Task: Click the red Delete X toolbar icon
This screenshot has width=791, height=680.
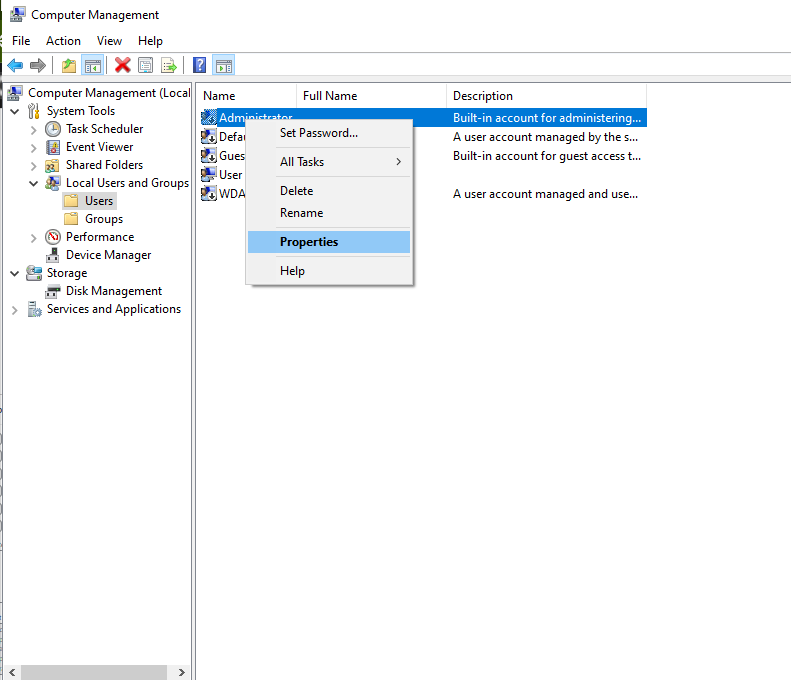Action: click(123, 65)
